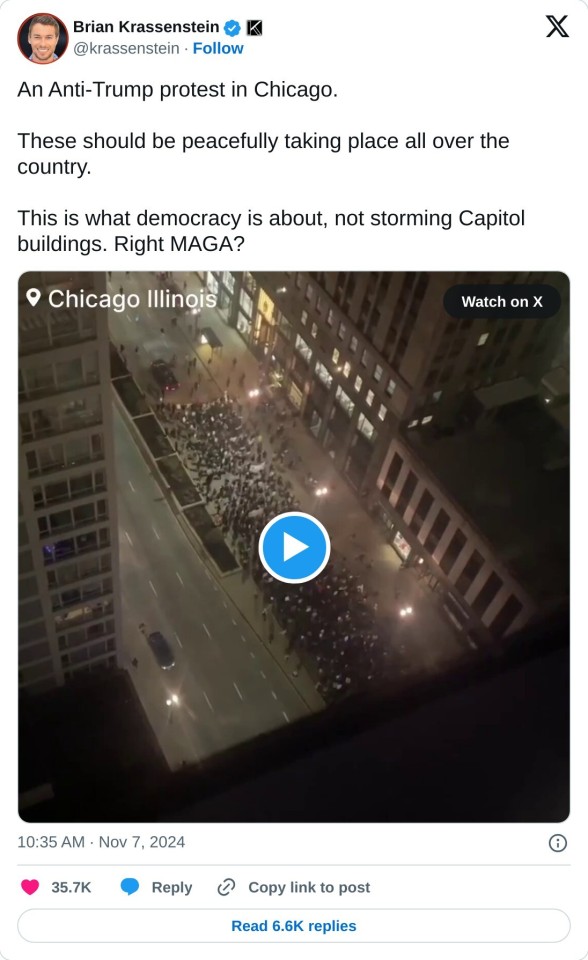
Task: Click the blue verified checkmark badge
Action: pos(232,28)
